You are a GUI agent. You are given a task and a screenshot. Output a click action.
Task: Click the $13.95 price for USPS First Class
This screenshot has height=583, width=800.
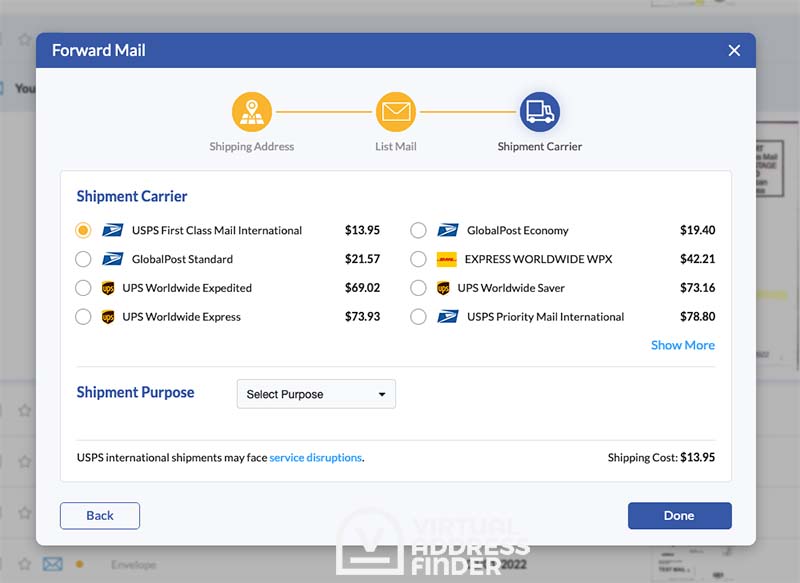[362, 231]
